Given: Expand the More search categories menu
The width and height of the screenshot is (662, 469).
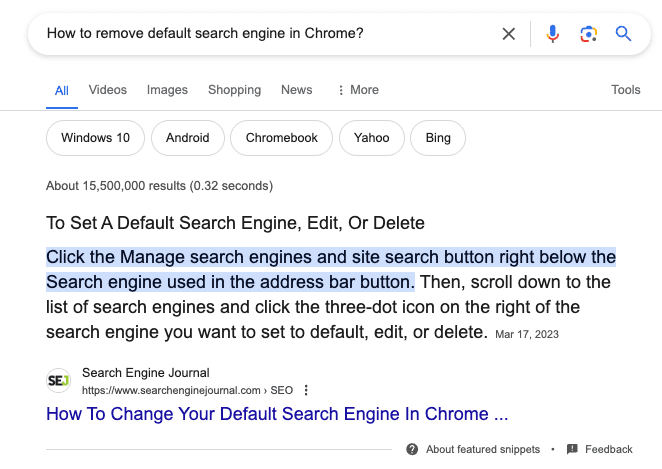Looking at the screenshot, I should (x=357, y=90).
